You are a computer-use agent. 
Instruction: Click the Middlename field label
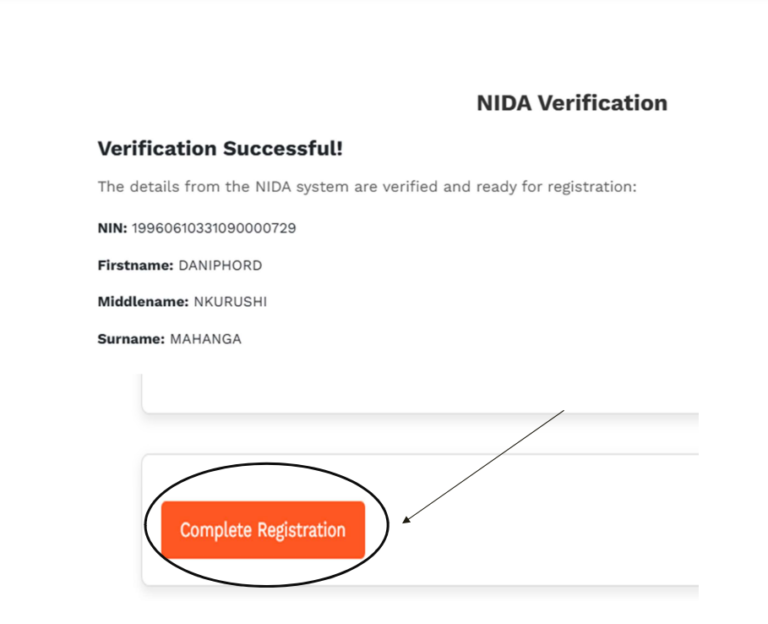pyautogui.click(x=142, y=302)
